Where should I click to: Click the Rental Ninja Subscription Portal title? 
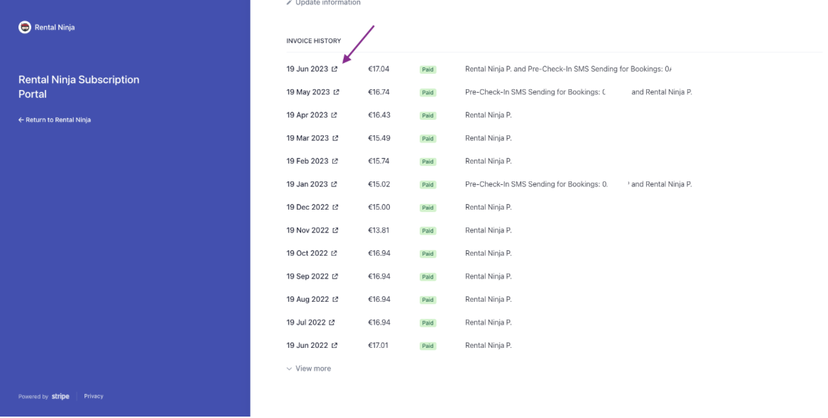79,87
